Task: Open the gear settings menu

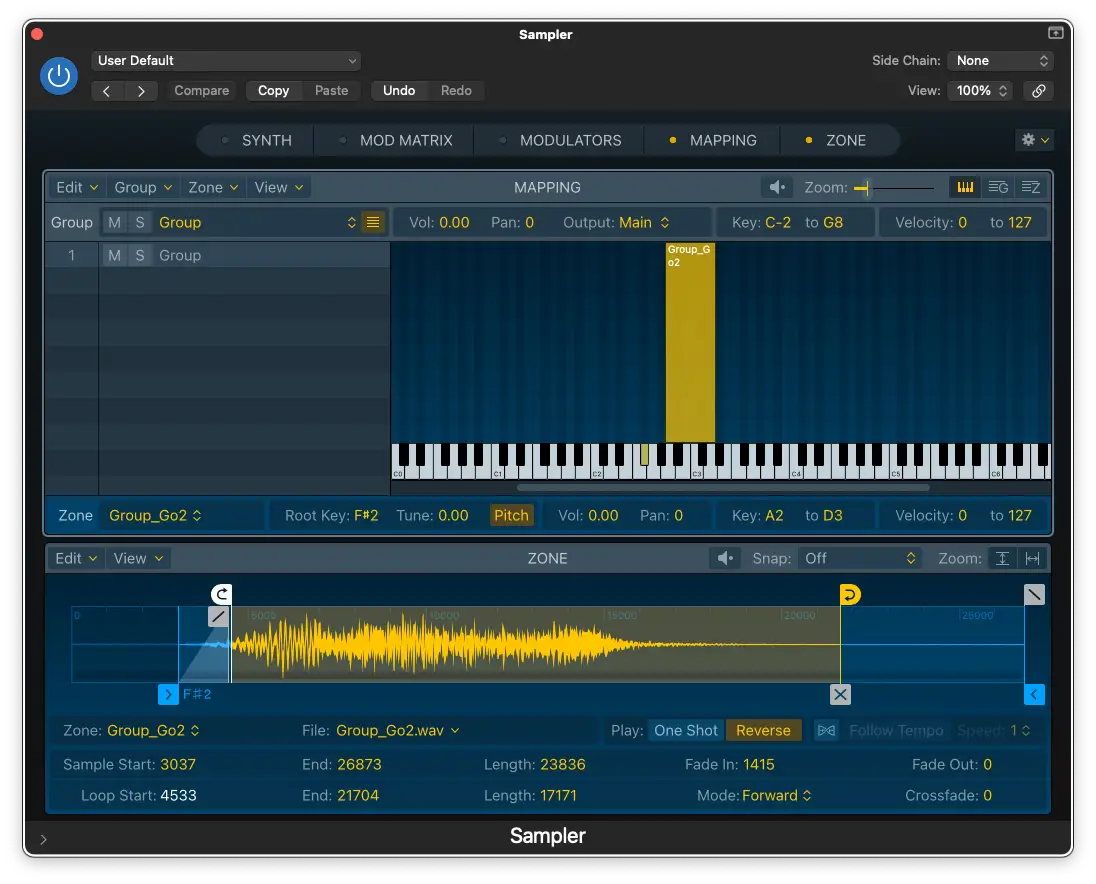Action: point(1034,141)
